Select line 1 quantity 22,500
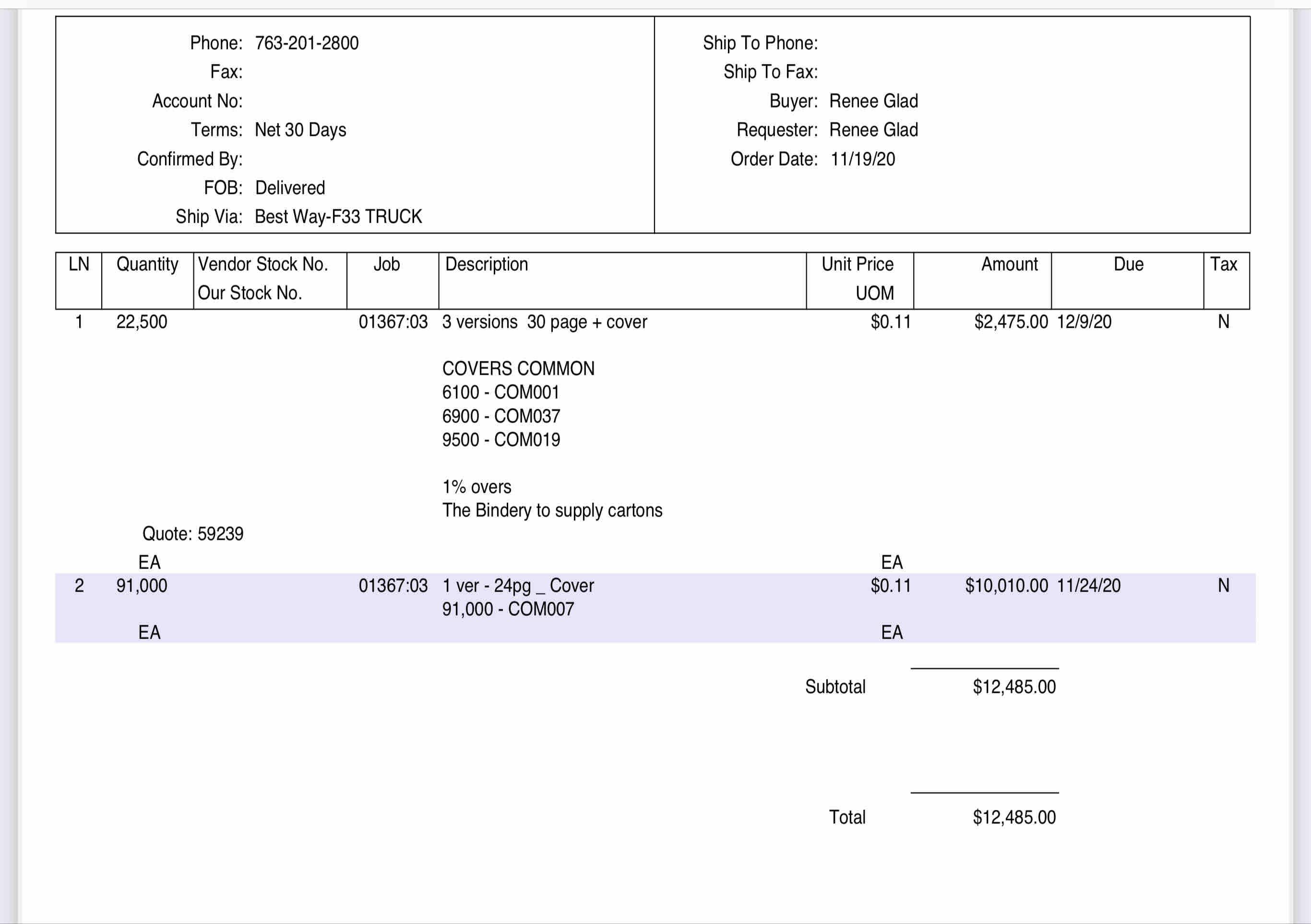 [x=142, y=322]
